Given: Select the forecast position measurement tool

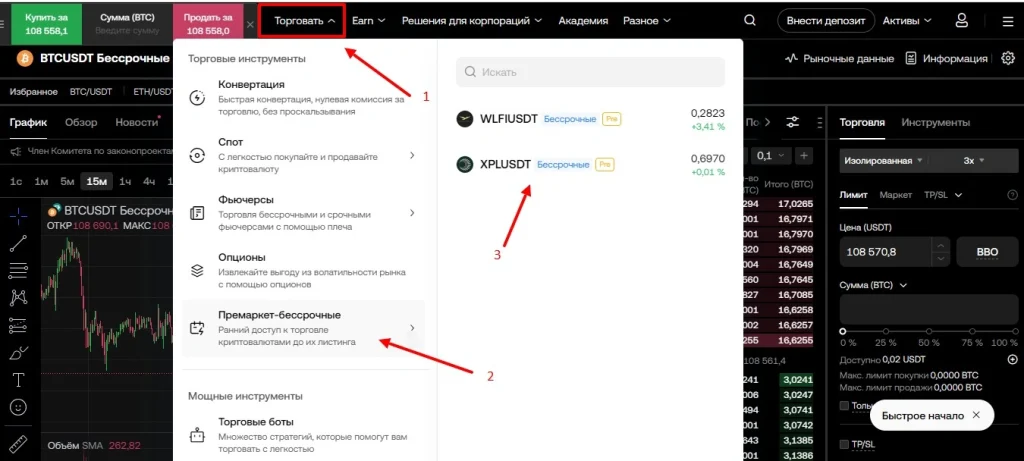Looking at the screenshot, I should [18, 325].
